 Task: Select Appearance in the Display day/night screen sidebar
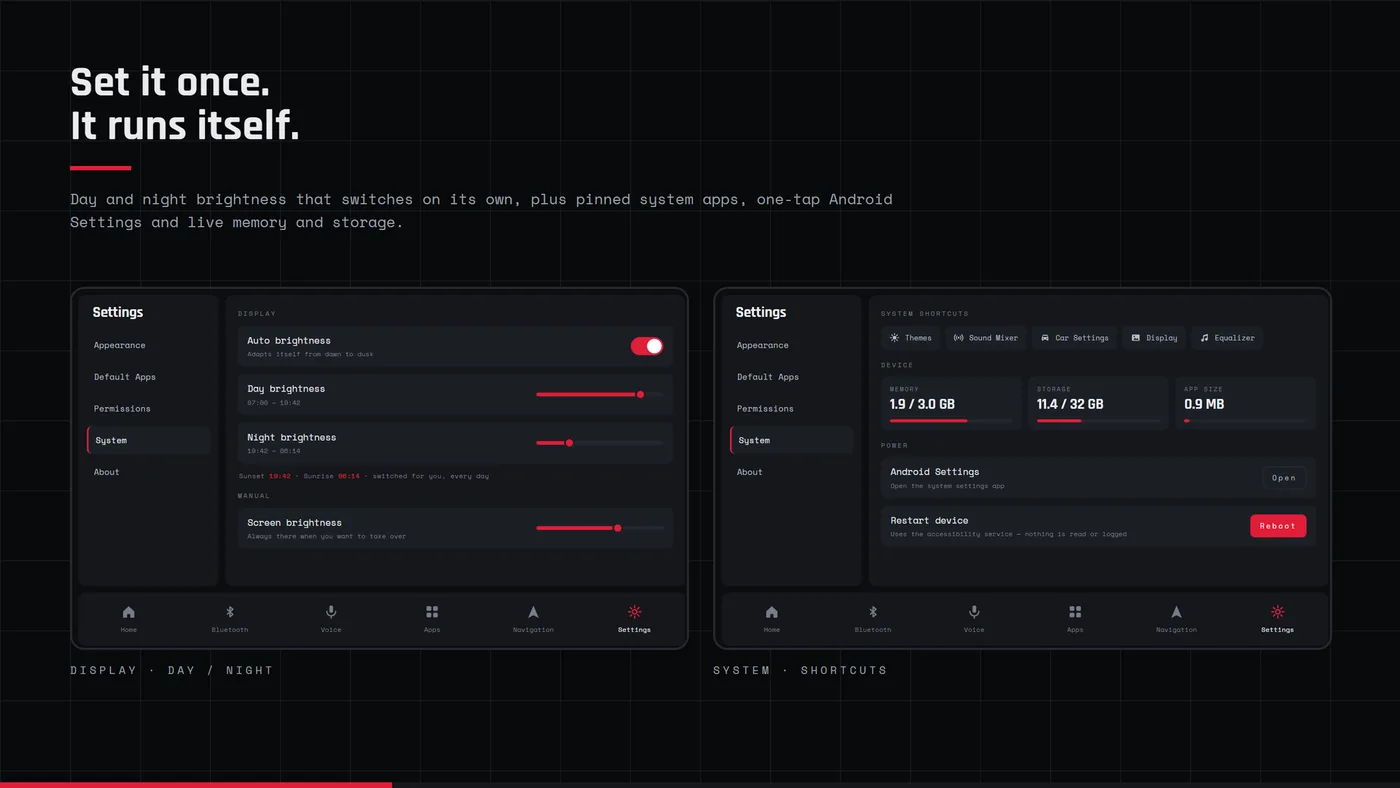click(148, 345)
